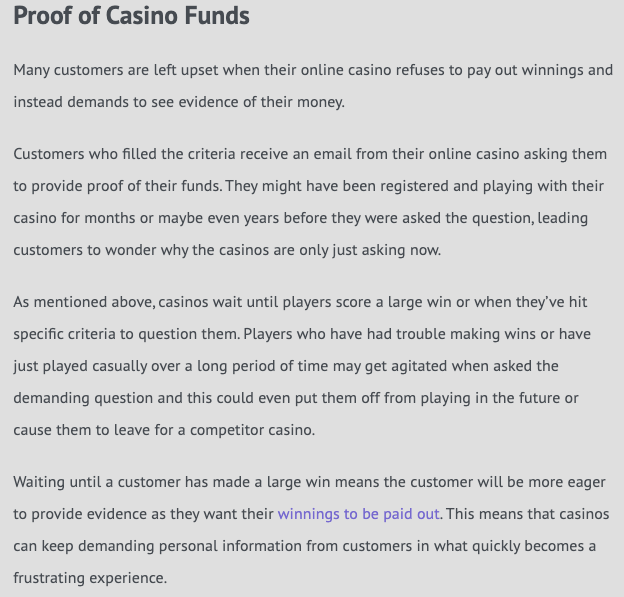624x597 pixels.
Task: Click the paragraph starting 'Customers who filled the criteria'
Action: [x=310, y=202]
